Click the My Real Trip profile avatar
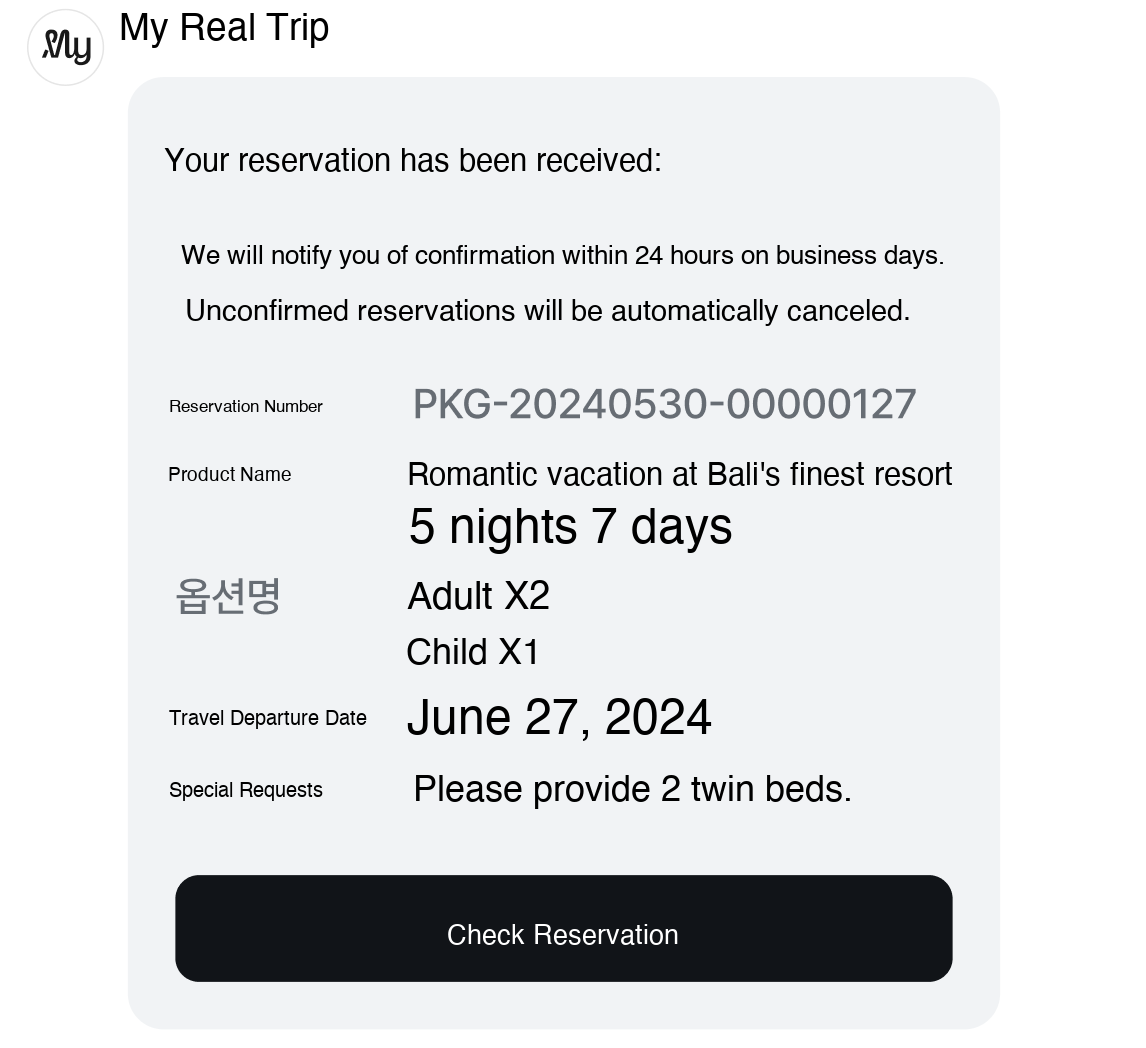Screen dimensions: 1146x1048 pyautogui.click(x=66, y=47)
